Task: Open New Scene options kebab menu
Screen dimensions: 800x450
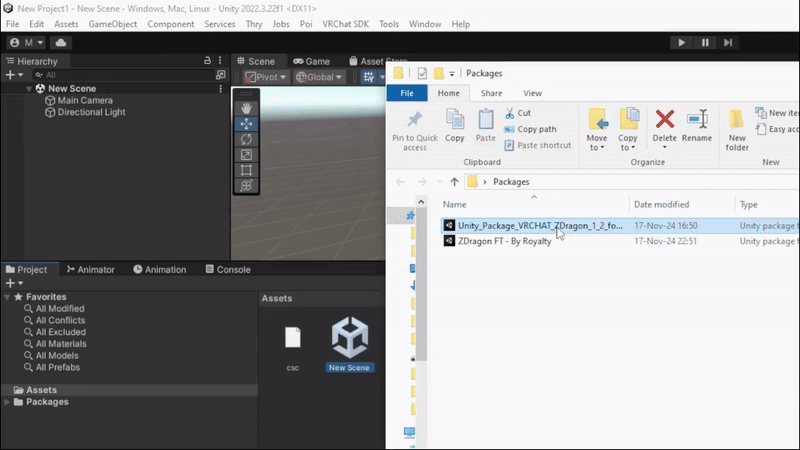Action: [220, 89]
